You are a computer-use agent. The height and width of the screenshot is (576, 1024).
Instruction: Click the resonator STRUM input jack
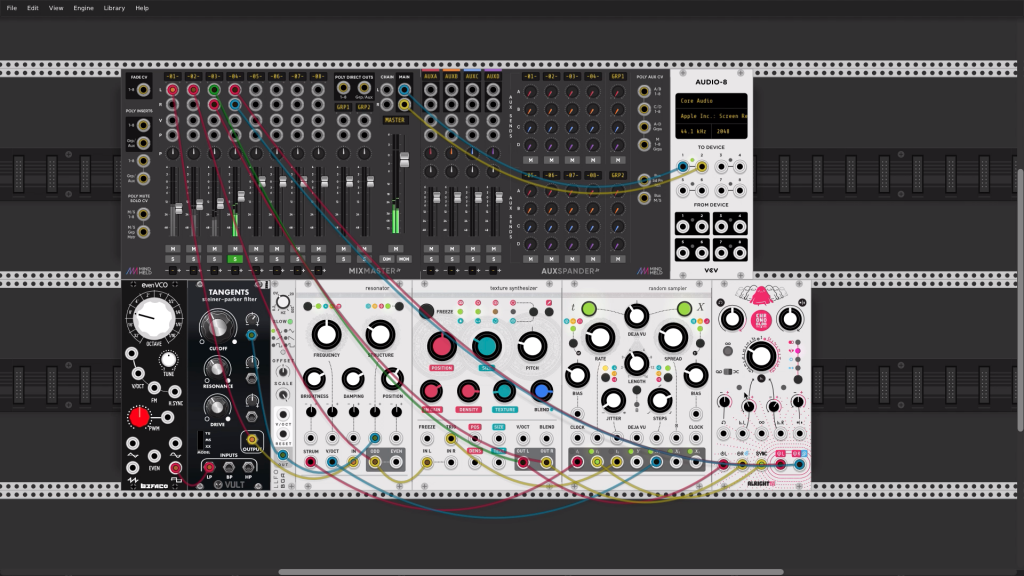point(311,462)
